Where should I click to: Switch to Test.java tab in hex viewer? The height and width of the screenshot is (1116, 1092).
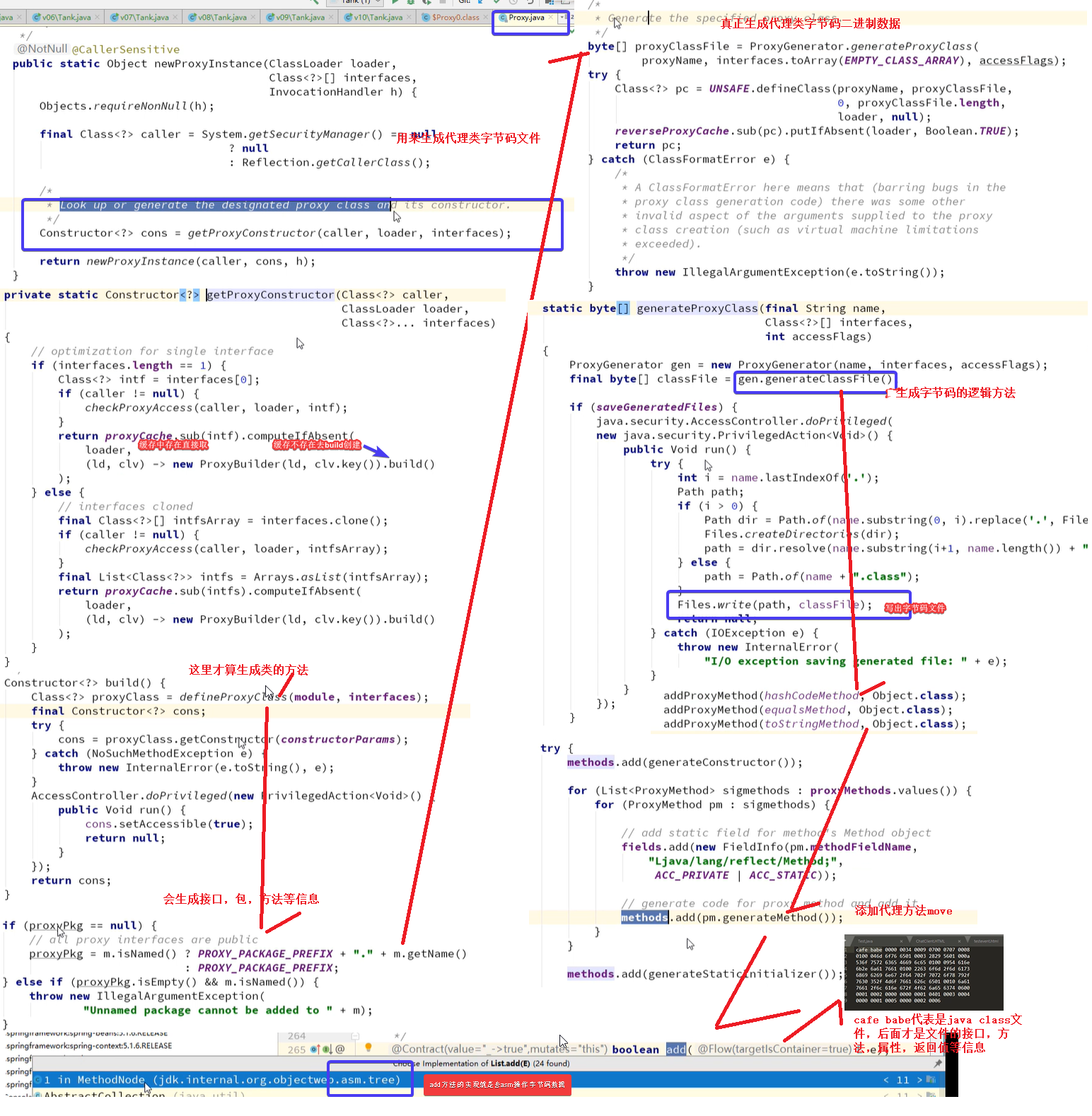tap(865, 941)
